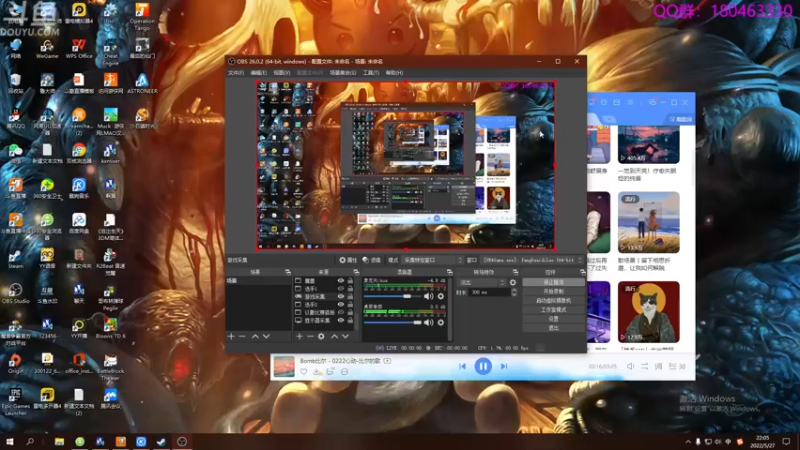Move scene up in OBS scenes panel
Image resolution: width=800 pixels, height=450 pixels.
click(x=255, y=337)
